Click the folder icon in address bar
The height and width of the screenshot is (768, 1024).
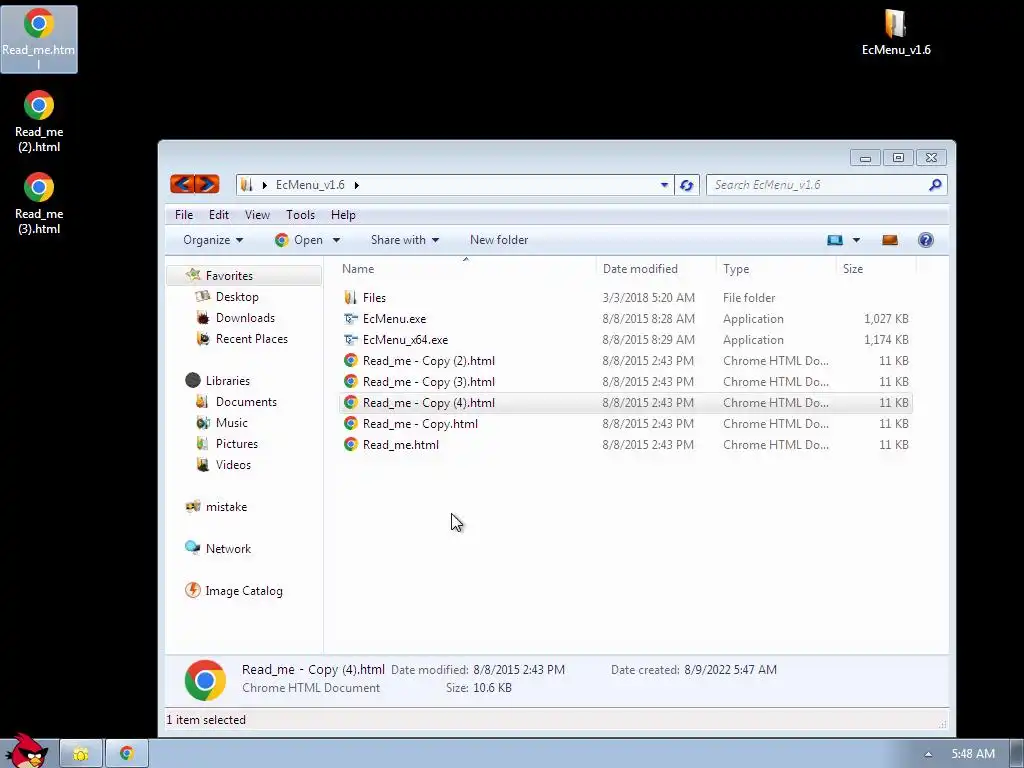pyautogui.click(x=246, y=185)
